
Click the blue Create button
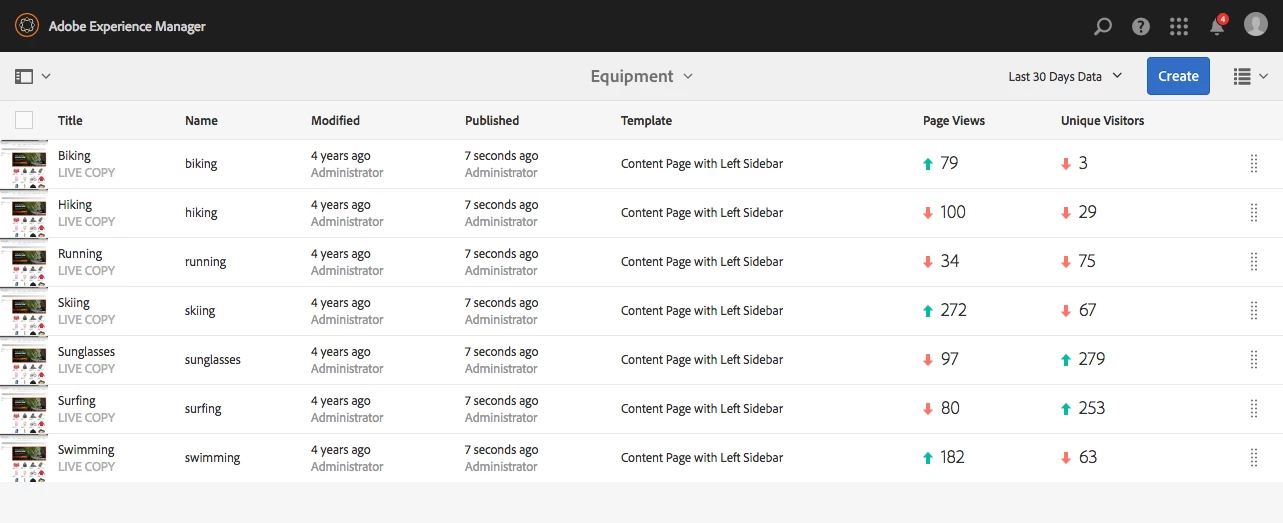point(1178,76)
